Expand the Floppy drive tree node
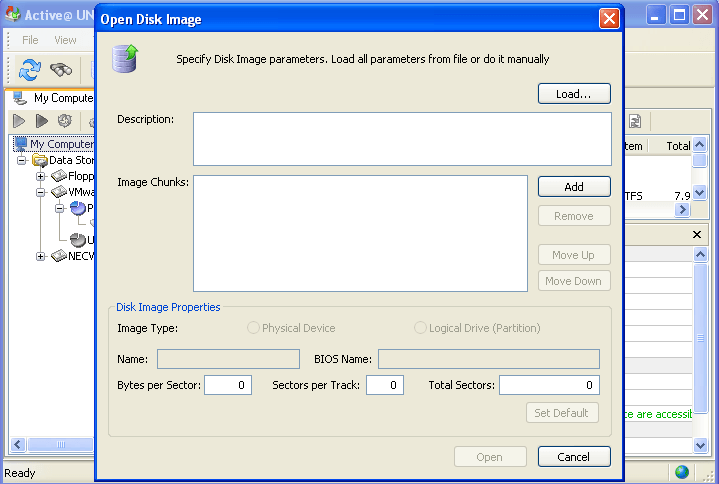719x484 pixels. pos(41,176)
